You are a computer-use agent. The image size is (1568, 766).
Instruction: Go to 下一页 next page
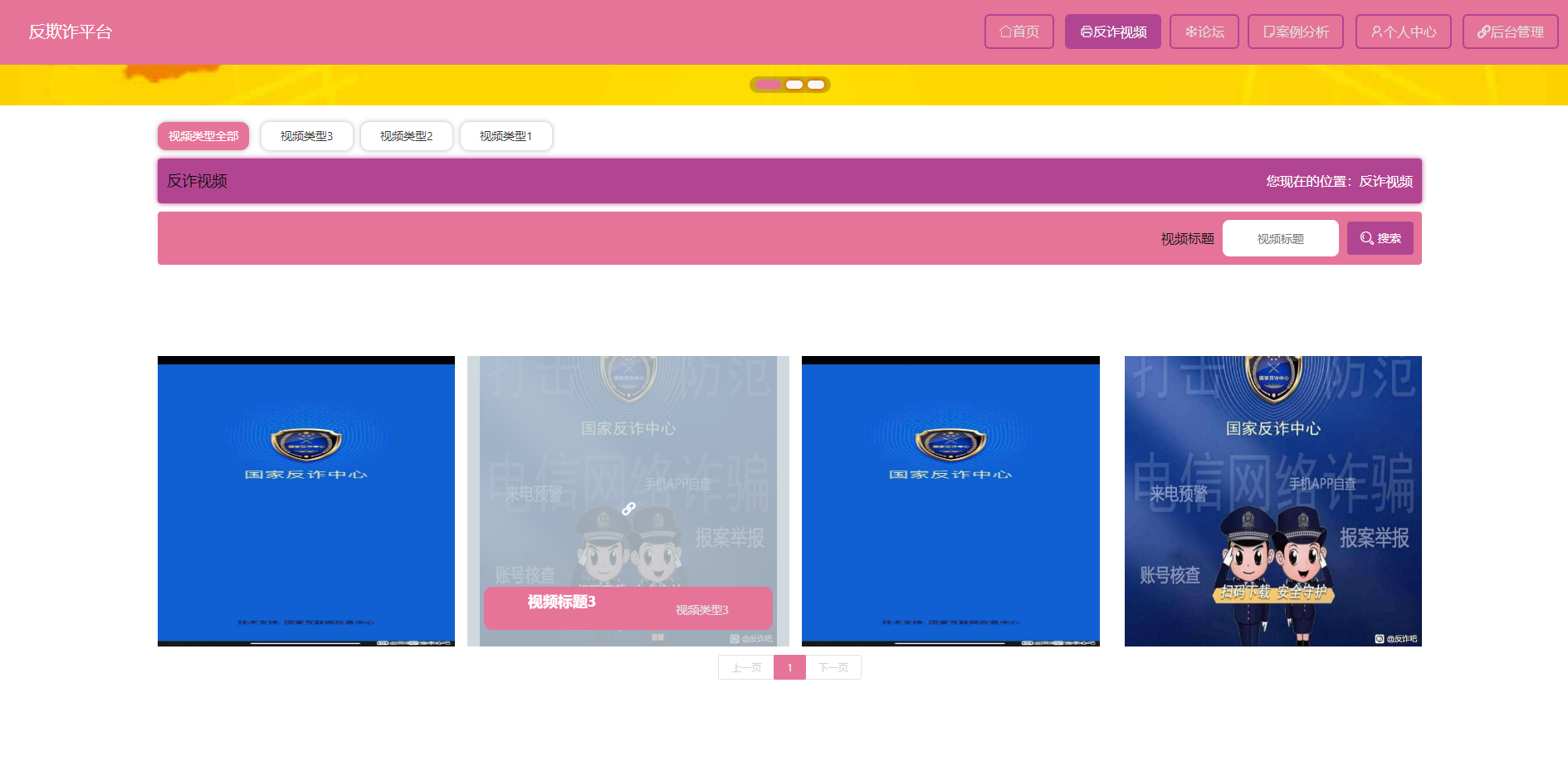(833, 667)
